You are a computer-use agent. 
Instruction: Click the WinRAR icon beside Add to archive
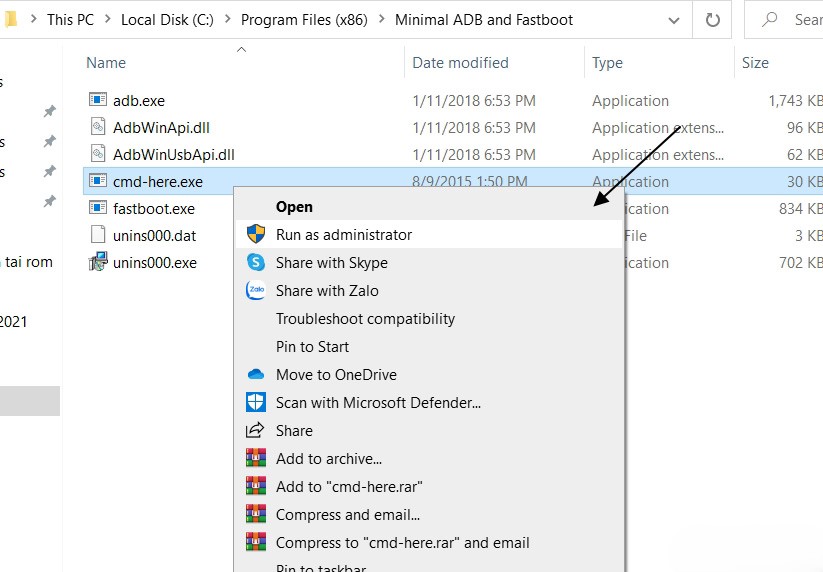[256, 459]
